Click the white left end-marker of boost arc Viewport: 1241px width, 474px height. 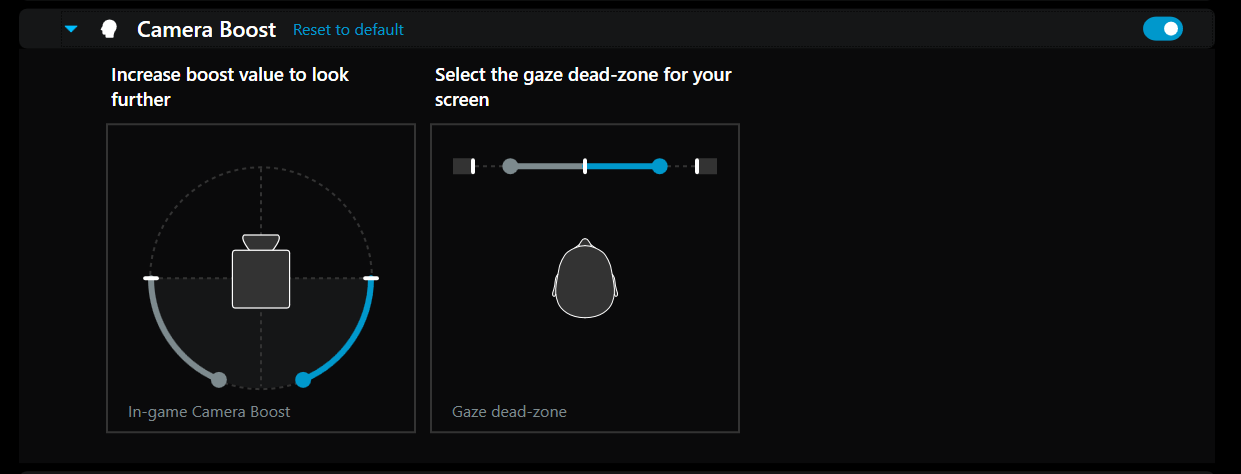pyautogui.click(x=151, y=277)
